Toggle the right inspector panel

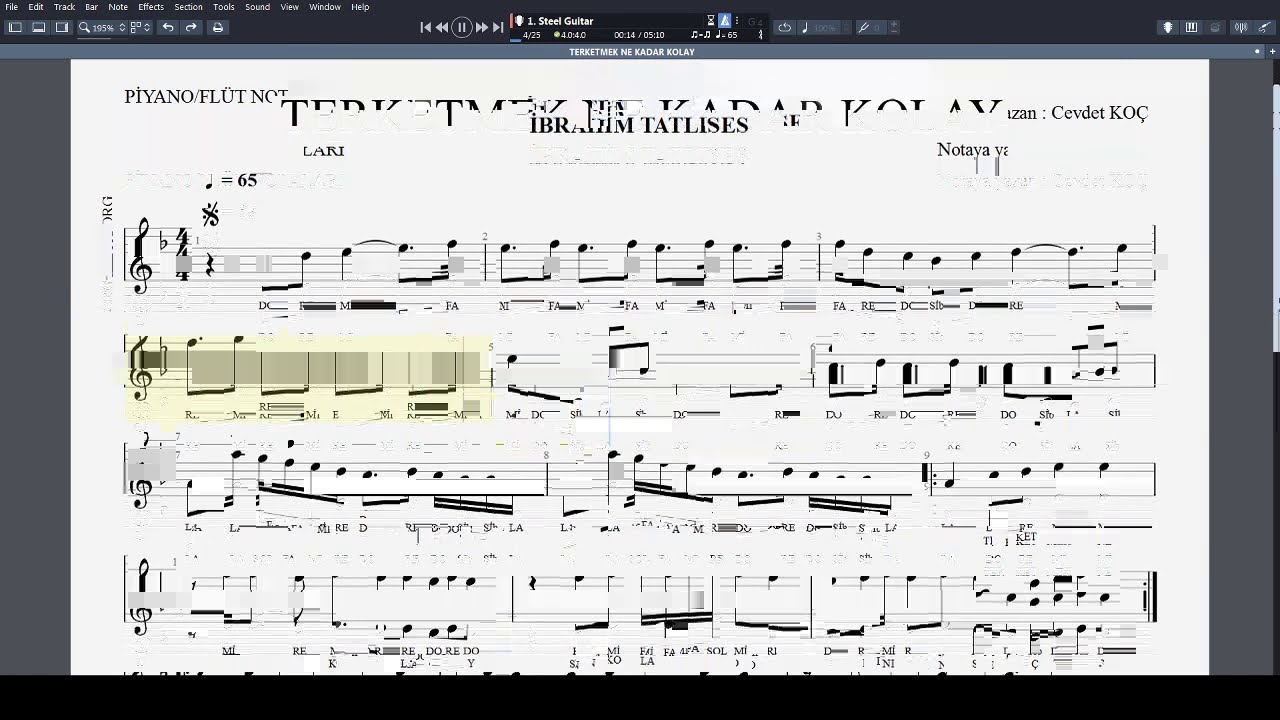(62, 27)
